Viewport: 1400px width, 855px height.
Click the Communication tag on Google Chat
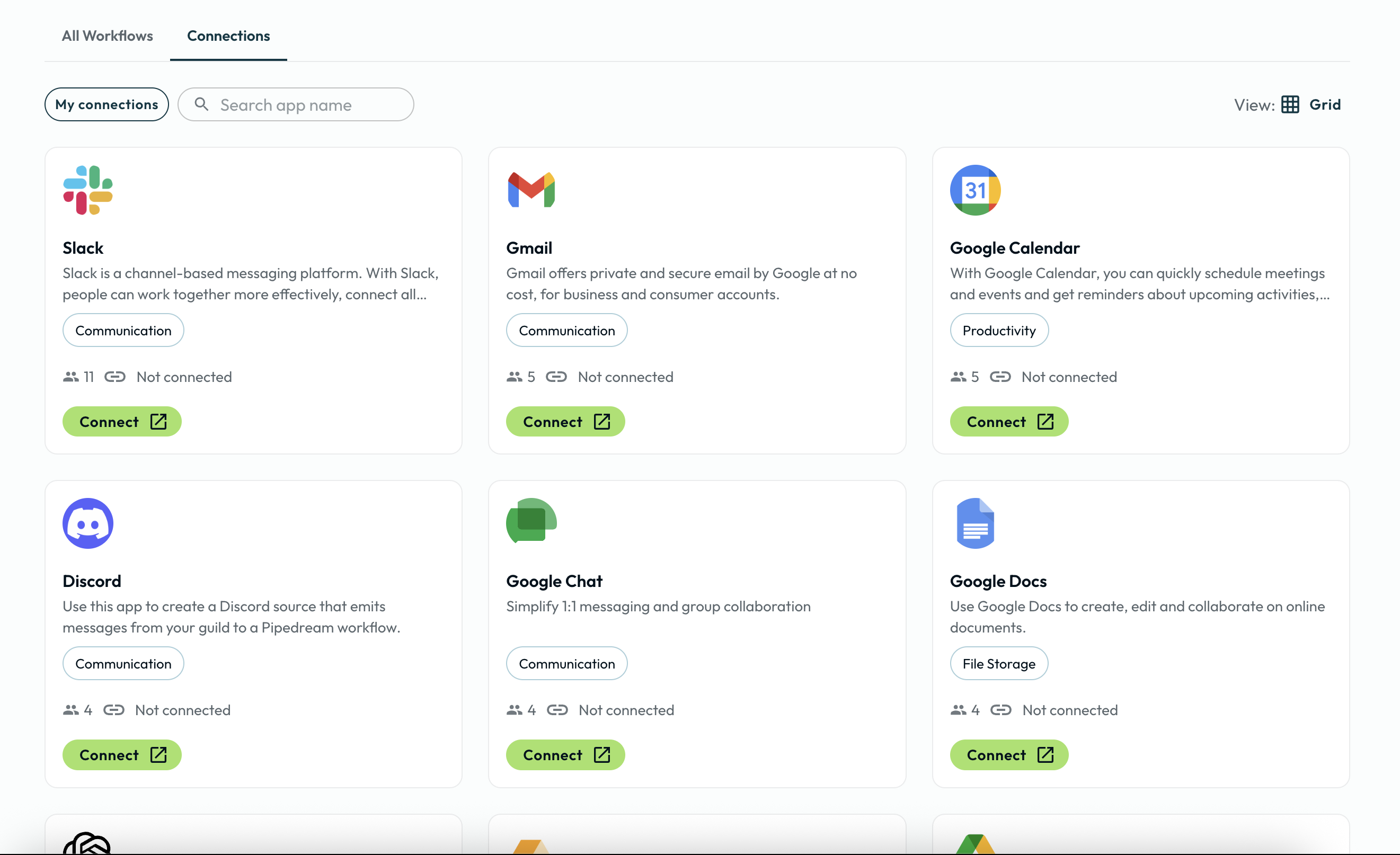point(566,663)
